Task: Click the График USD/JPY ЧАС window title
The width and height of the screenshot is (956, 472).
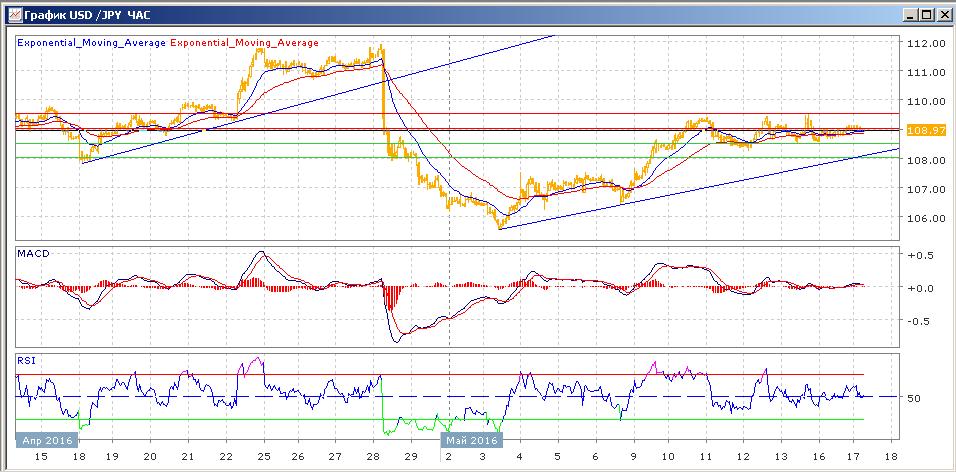Action: (x=82, y=14)
